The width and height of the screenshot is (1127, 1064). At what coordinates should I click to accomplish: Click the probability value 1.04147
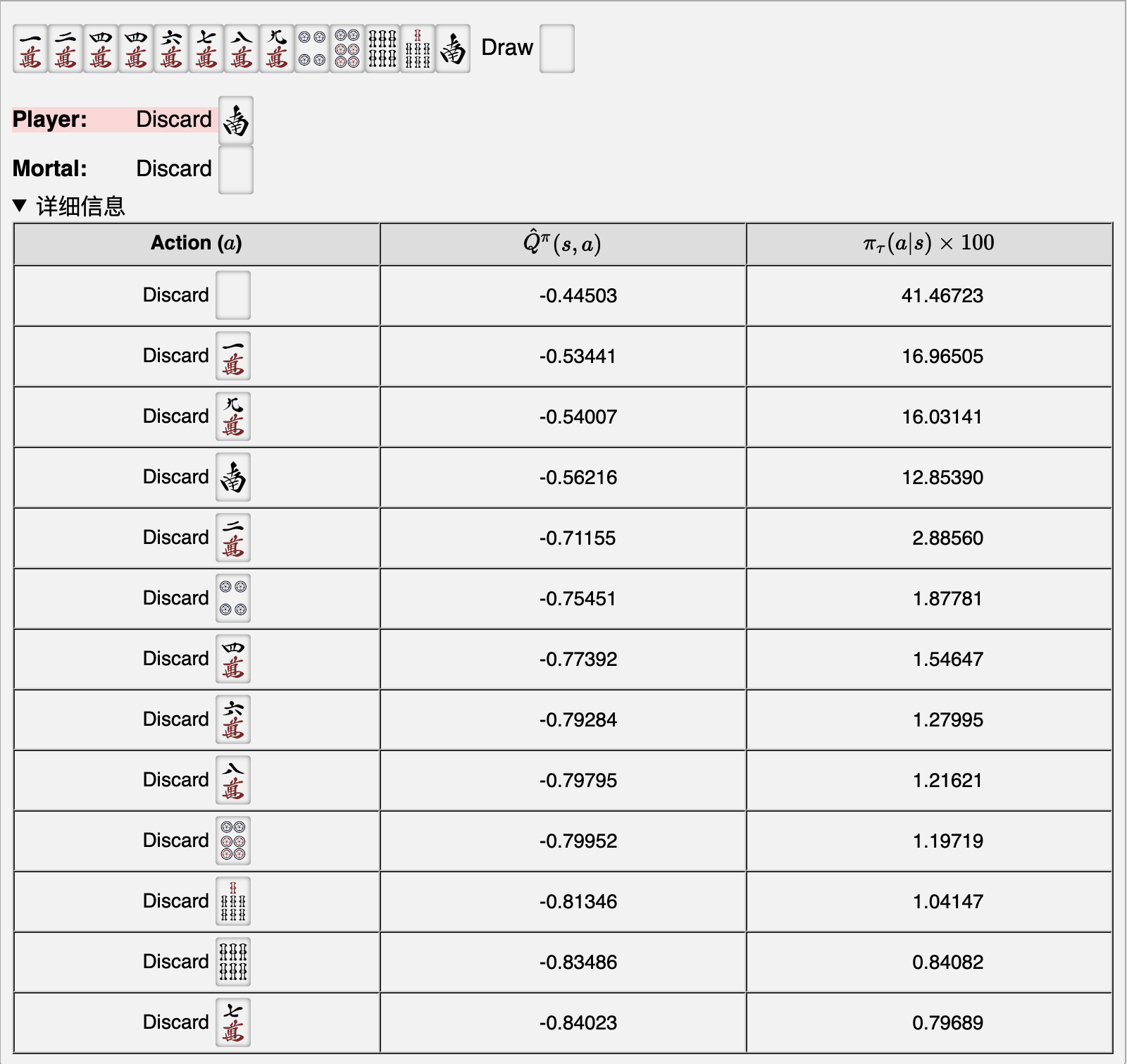(947, 901)
